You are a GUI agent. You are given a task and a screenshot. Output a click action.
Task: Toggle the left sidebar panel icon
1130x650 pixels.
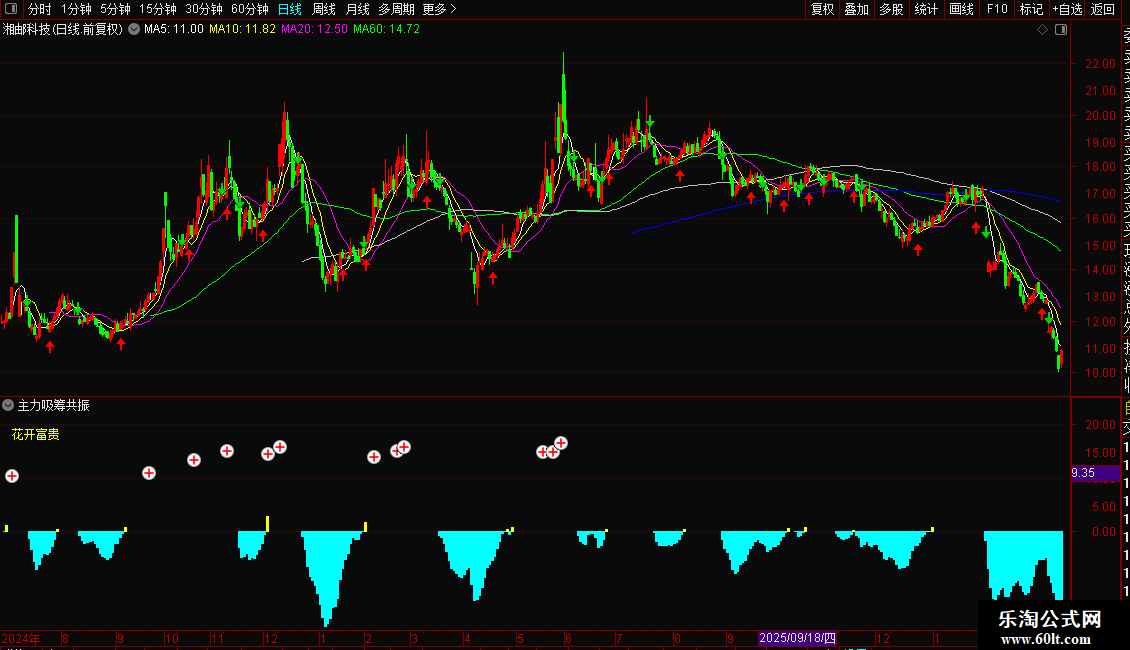(10, 9)
